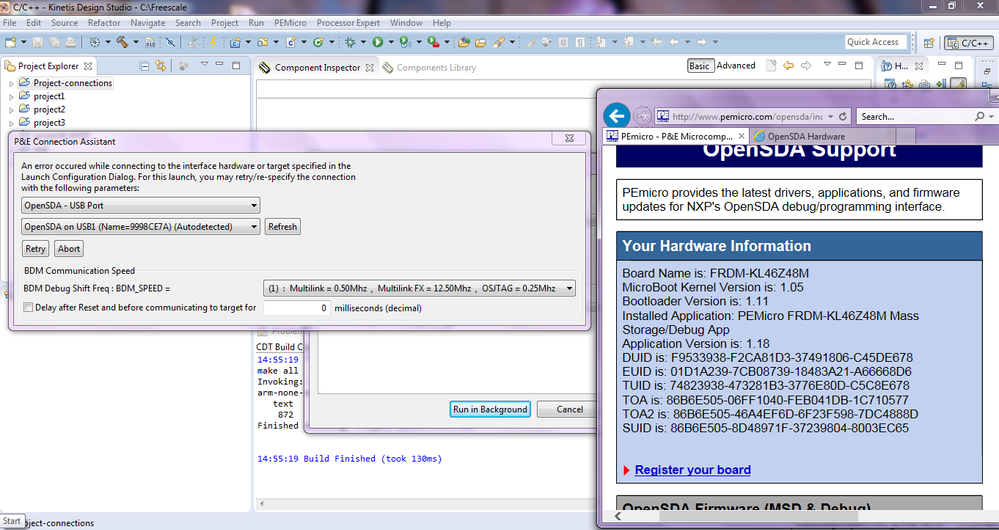This screenshot has height=530, width=999.
Task: Close the Connection Assistant dialog
Action: (570, 138)
